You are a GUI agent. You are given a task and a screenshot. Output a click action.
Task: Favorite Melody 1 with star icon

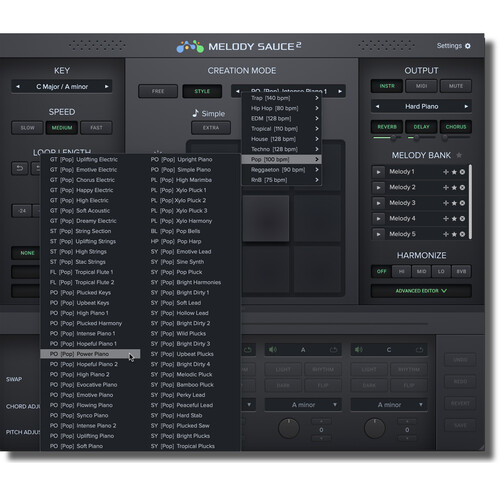click(454, 172)
